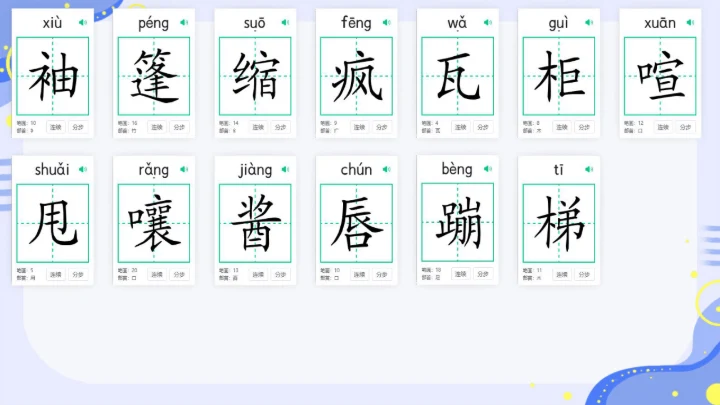Click 连续 button under the 嚷 character
The image size is (720, 405).
[x=157, y=274]
